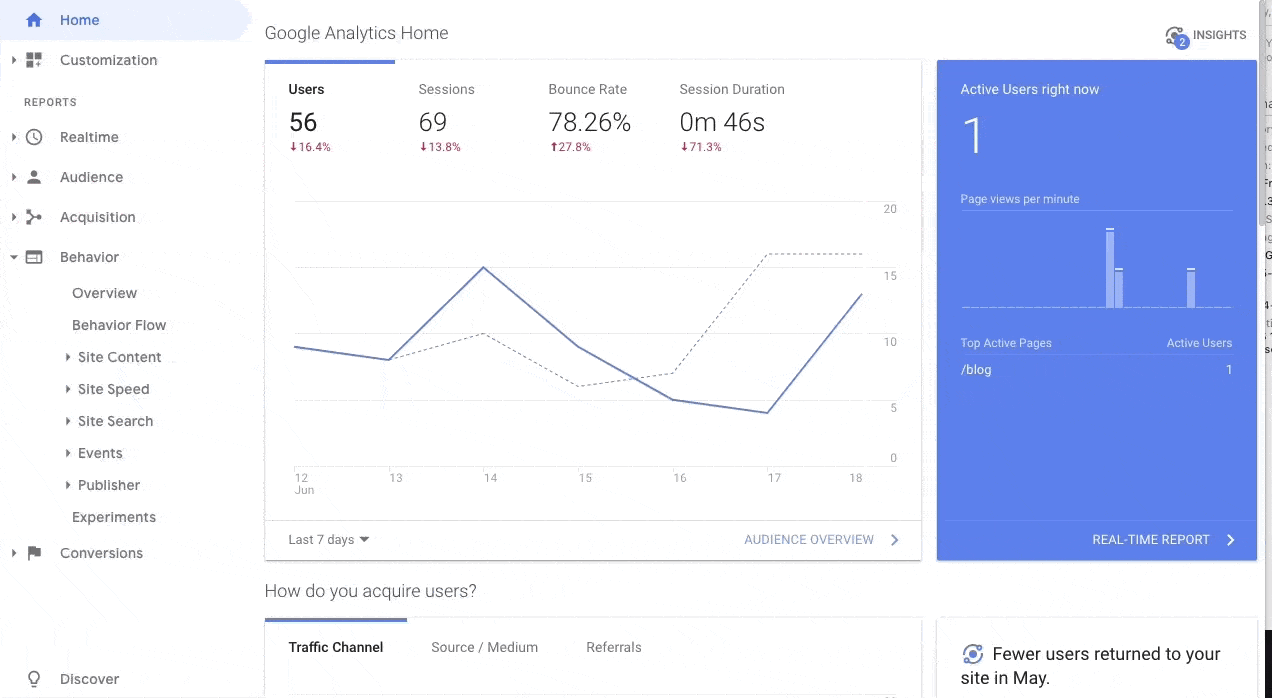
Task: Collapse the Behavior reports section
Action: 14,257
